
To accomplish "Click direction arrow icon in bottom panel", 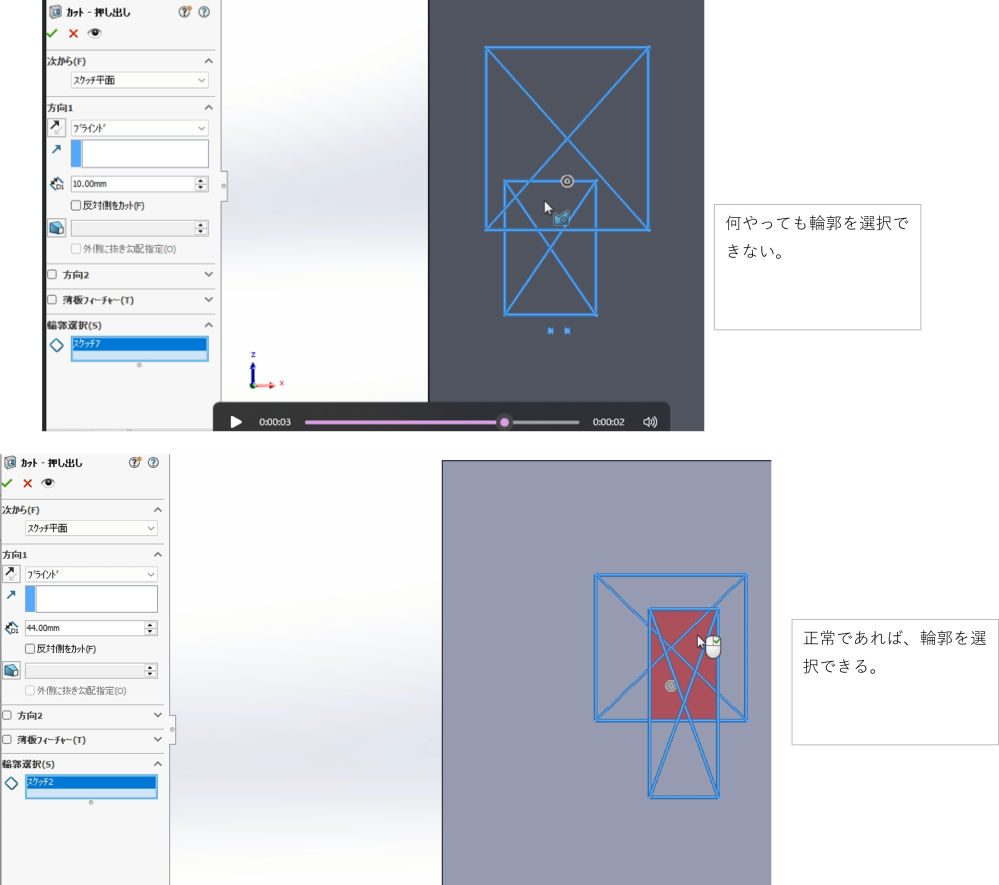I will (x=11, y=594).
